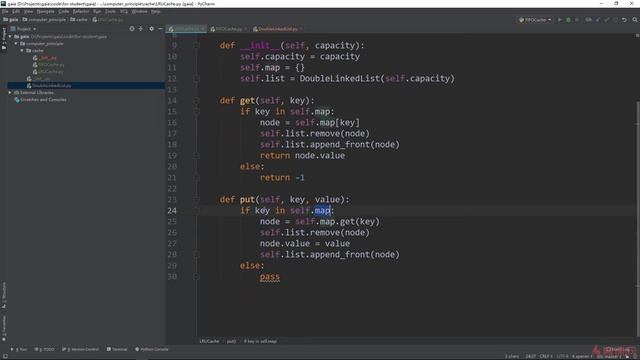
Task: Click the LRUCache class breadcrumb below editor
Action: [x=209, y=341]
